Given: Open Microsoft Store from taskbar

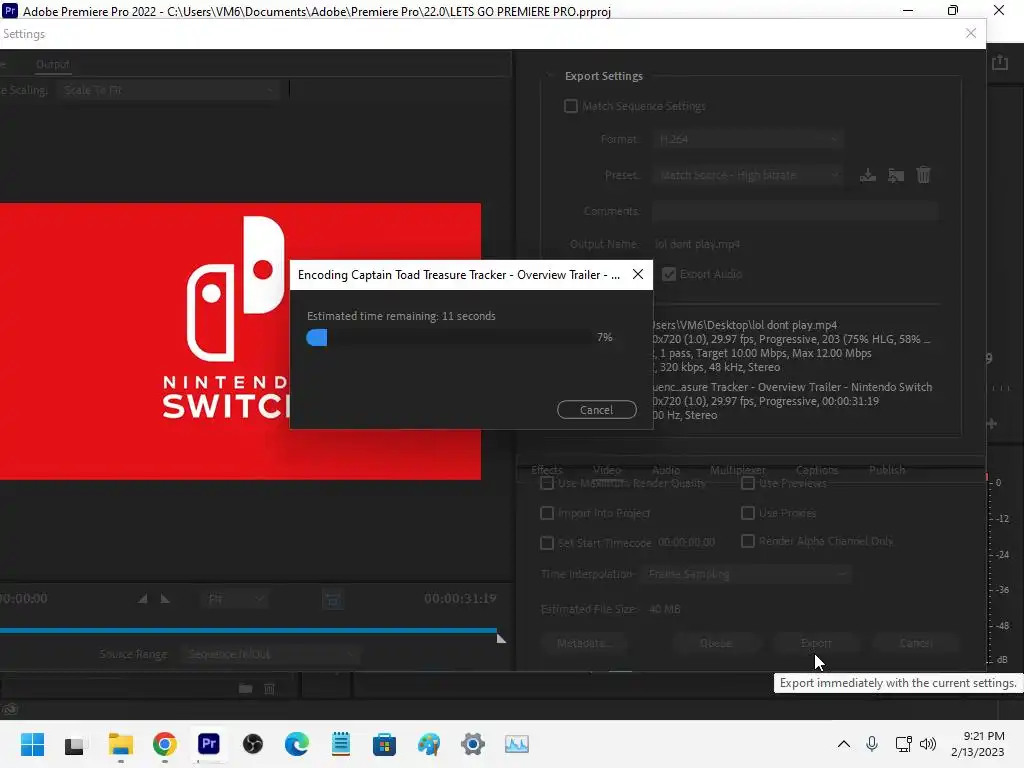Looking at the screenshot, I should (385, 744).
